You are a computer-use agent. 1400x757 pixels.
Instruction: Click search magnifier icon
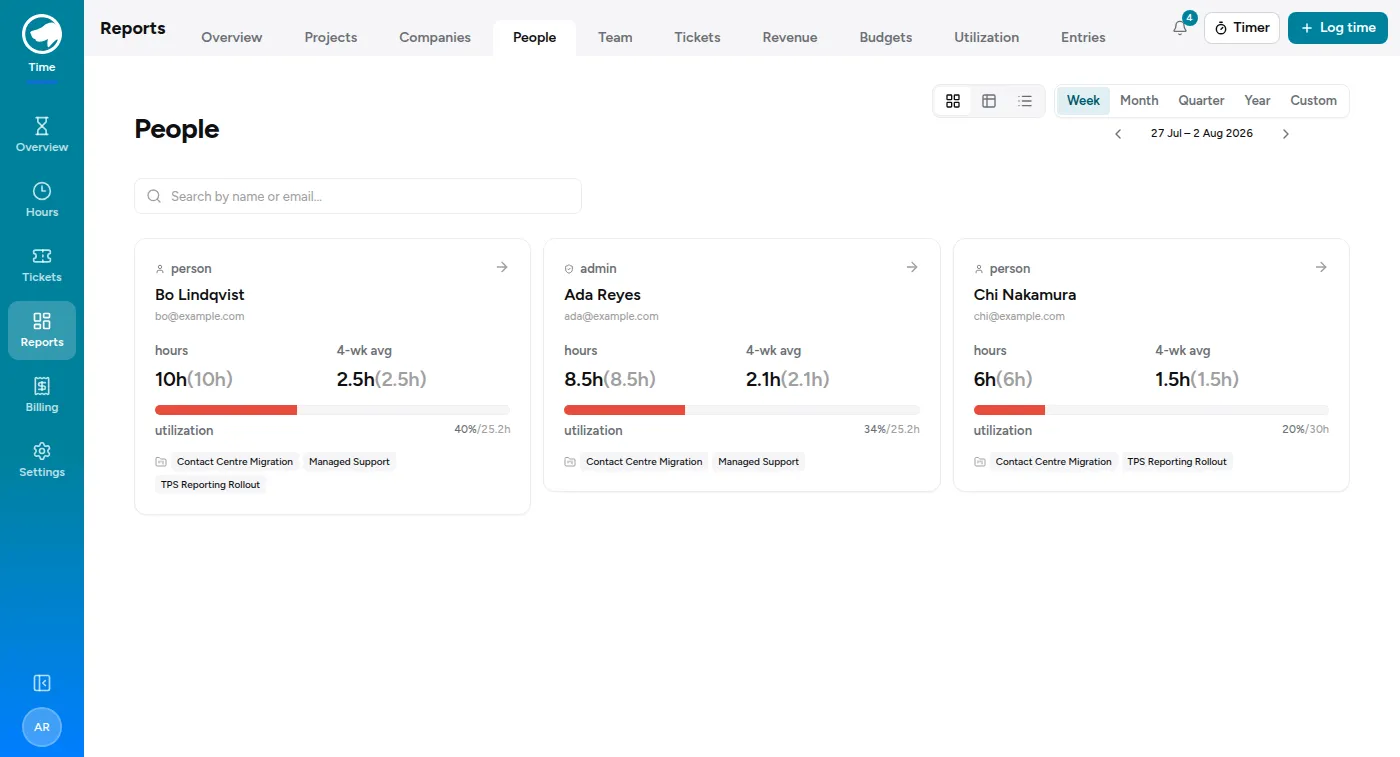coord(154,196)
